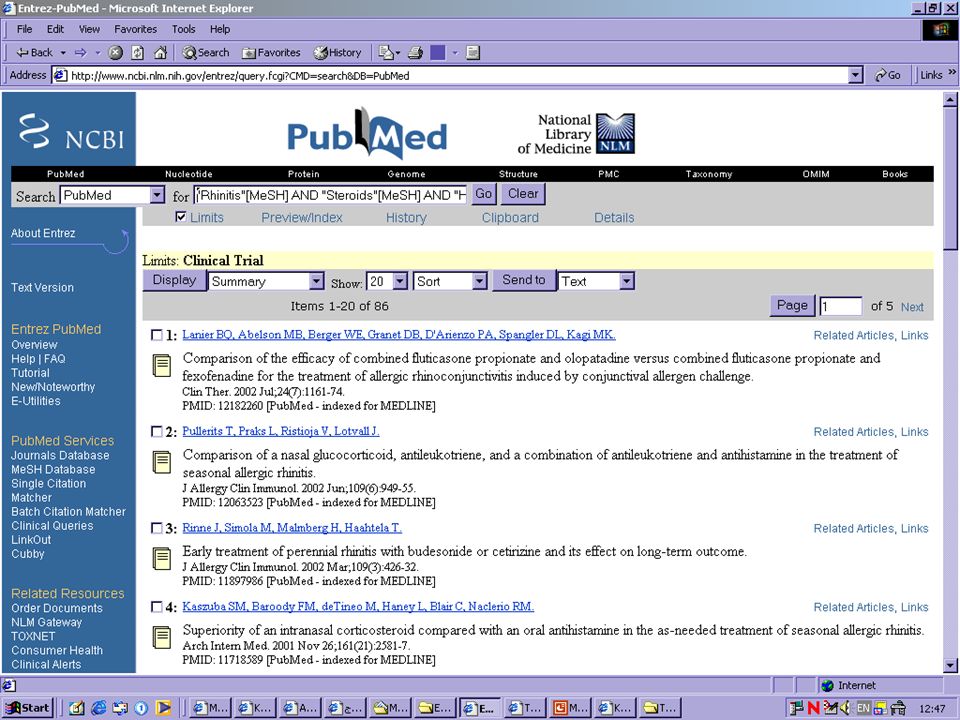Click the National Library of Medicine logo
960x720 pixels.
tap(576, 133)
